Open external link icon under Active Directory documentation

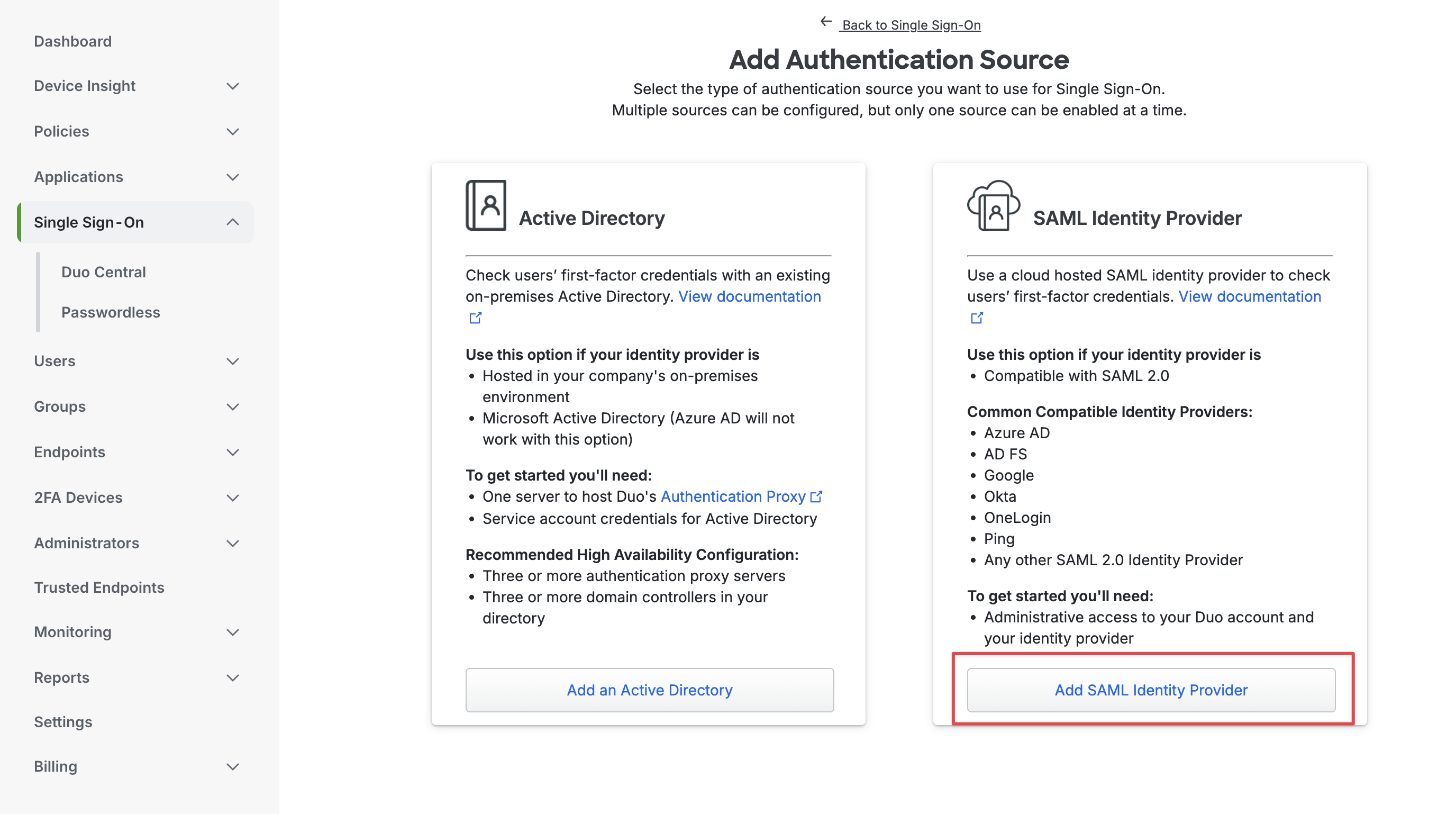pyautogui.click(x=475, y=318)
